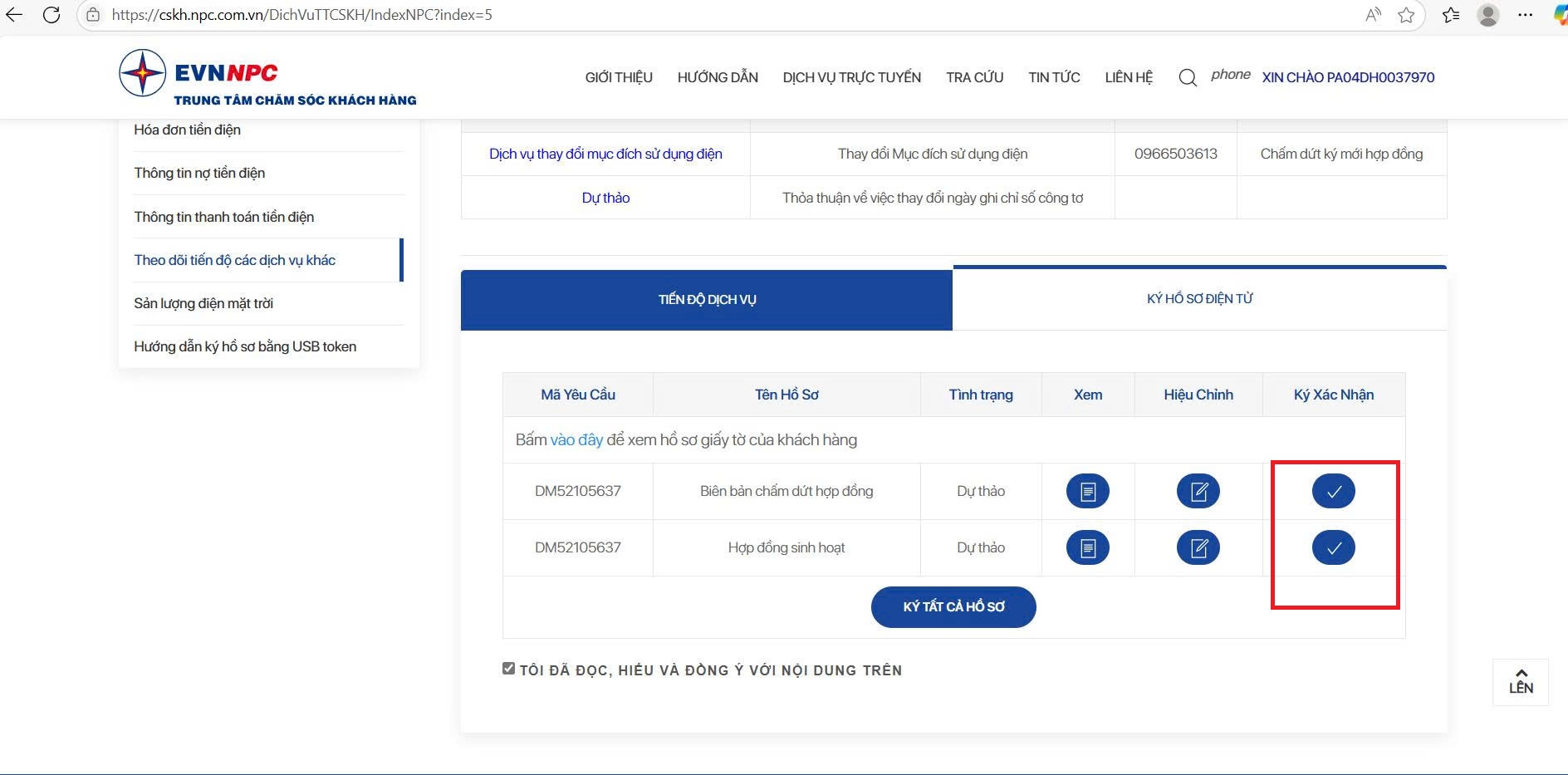Open the Tra cứu menu
The height and width of the screenshot is (775, 1568).
point(974,77)
